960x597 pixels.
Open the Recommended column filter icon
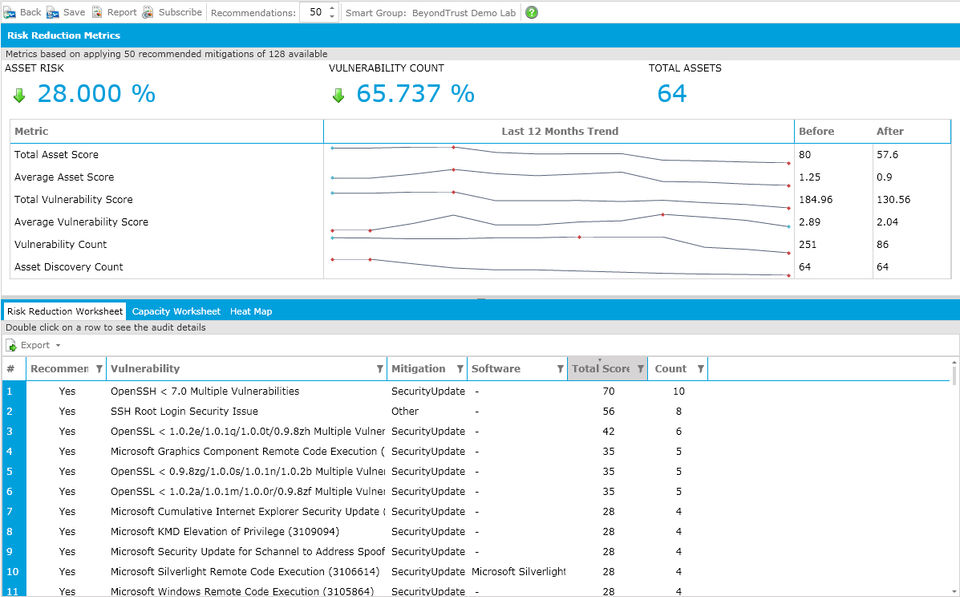99,369
